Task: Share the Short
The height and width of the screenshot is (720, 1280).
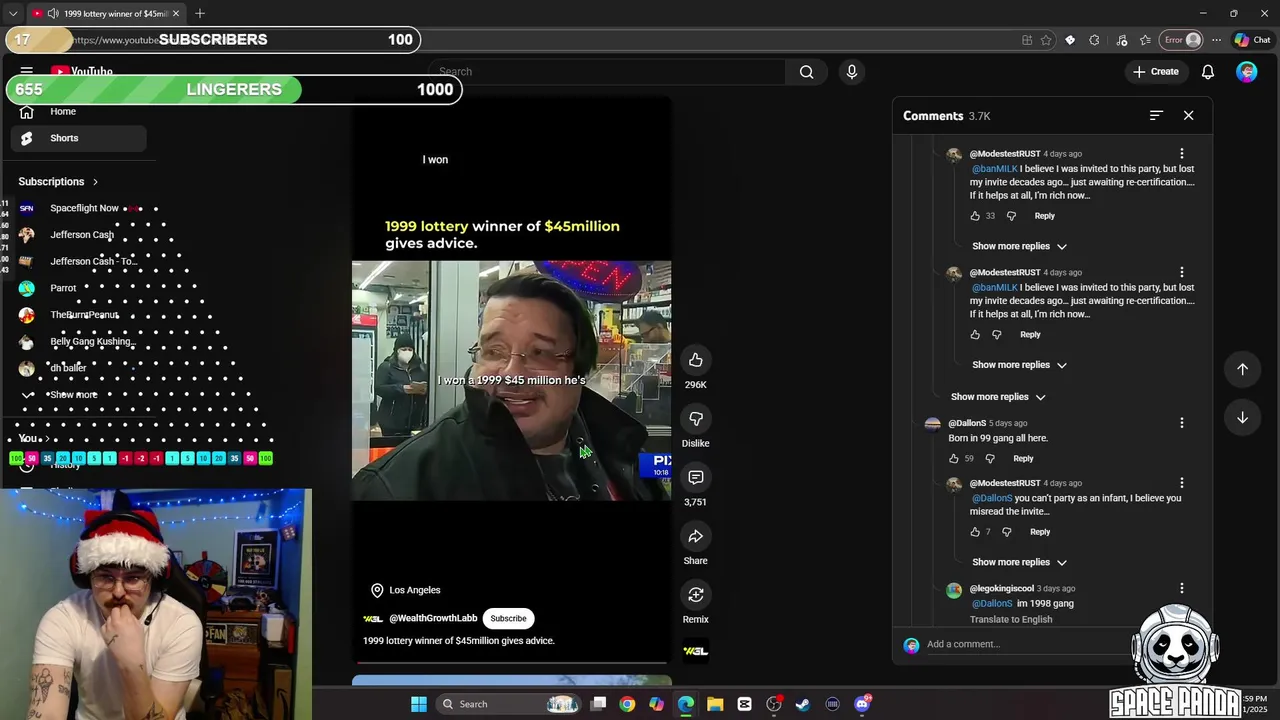Action: click(x=696, y=537)
